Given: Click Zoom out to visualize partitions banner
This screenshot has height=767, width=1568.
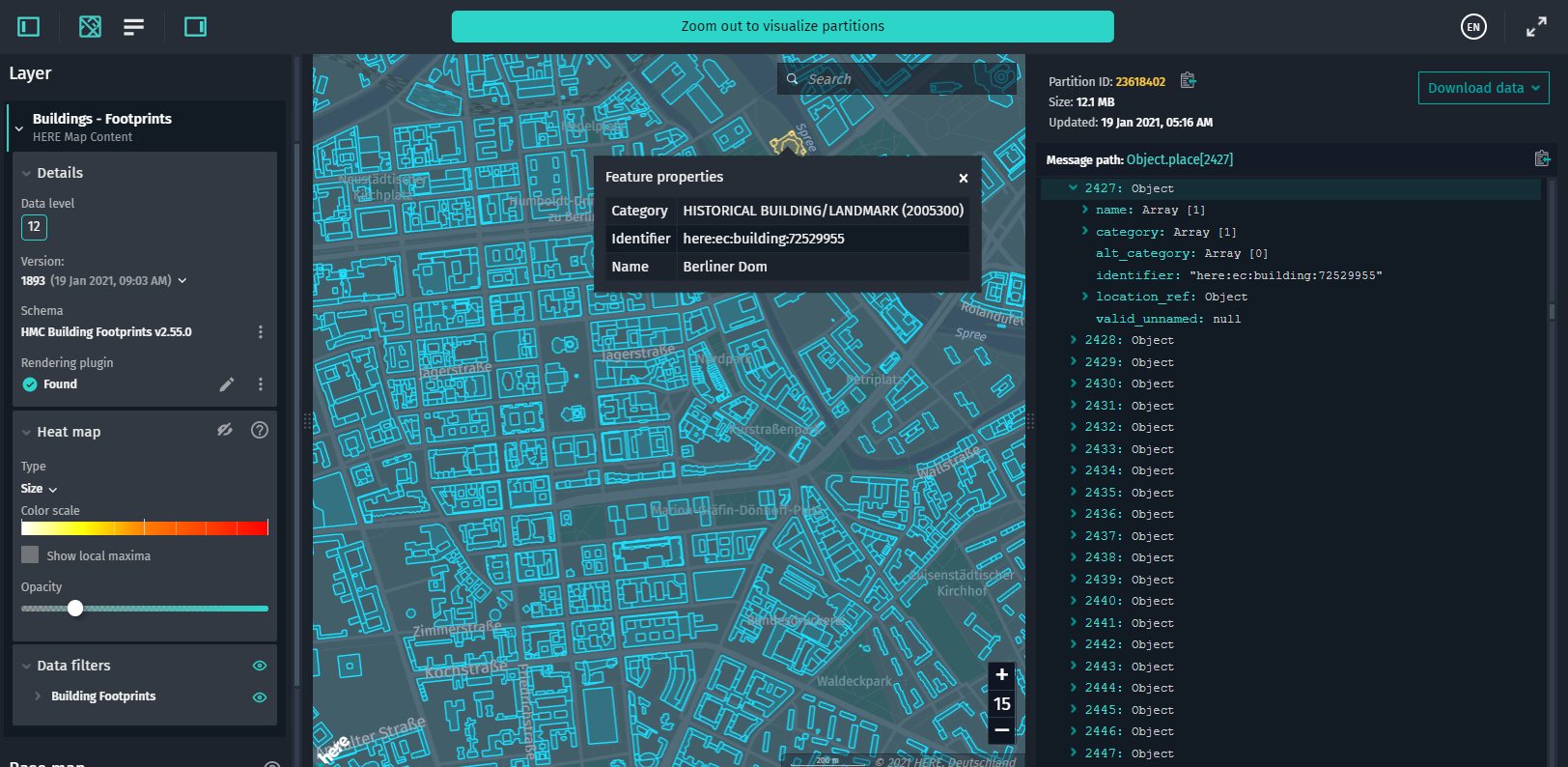Looking at the screenshot, I should pos(782,27).
